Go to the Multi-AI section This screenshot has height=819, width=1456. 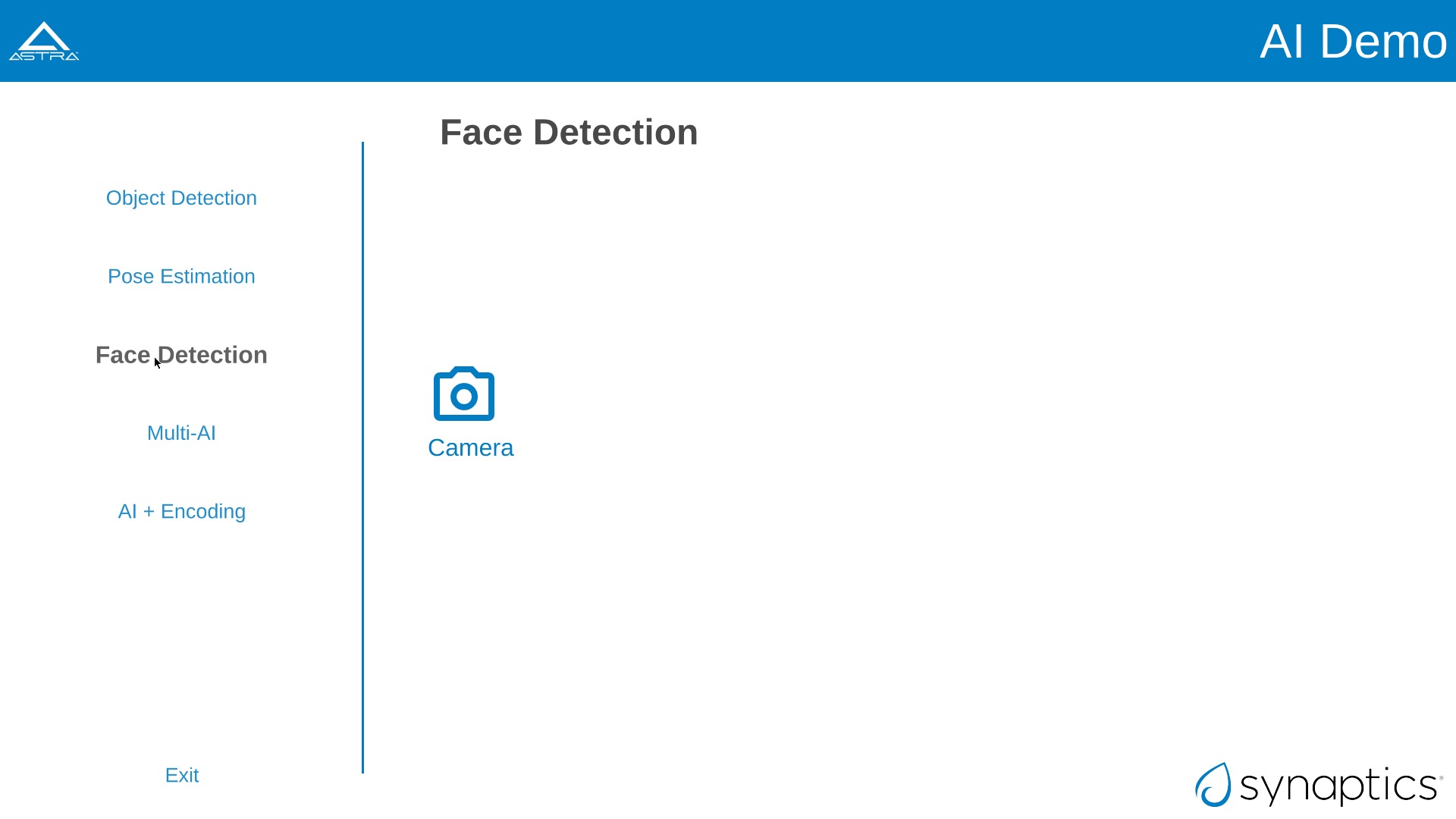click(x=181, y=433)
